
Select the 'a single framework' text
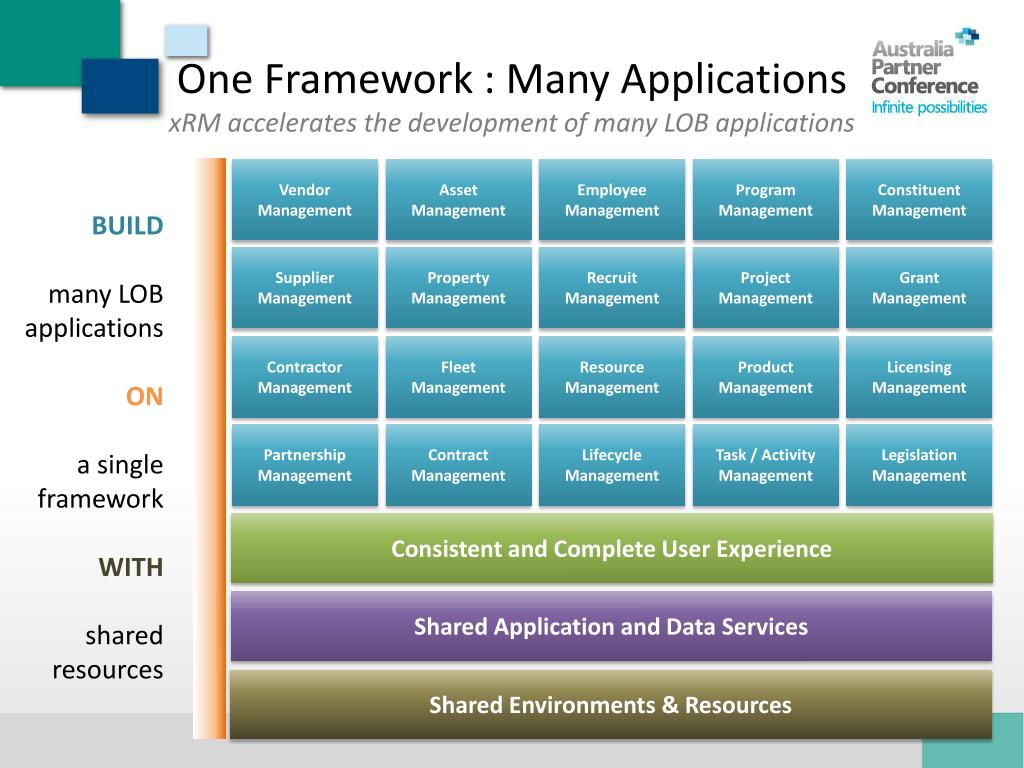click(101, 481)
